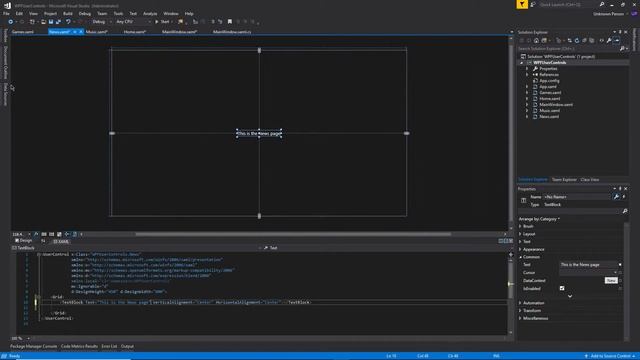
Task: Switch to the Design view tab
Action: click(x=24, y=241)
